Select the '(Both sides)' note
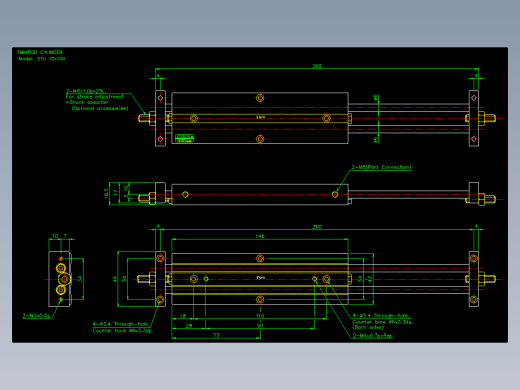 point(368,327)
